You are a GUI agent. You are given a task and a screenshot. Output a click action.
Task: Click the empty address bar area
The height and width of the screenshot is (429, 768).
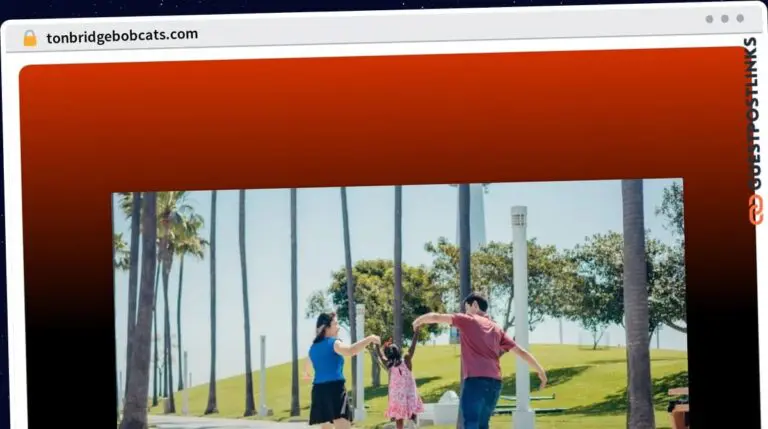coord(450,36)
